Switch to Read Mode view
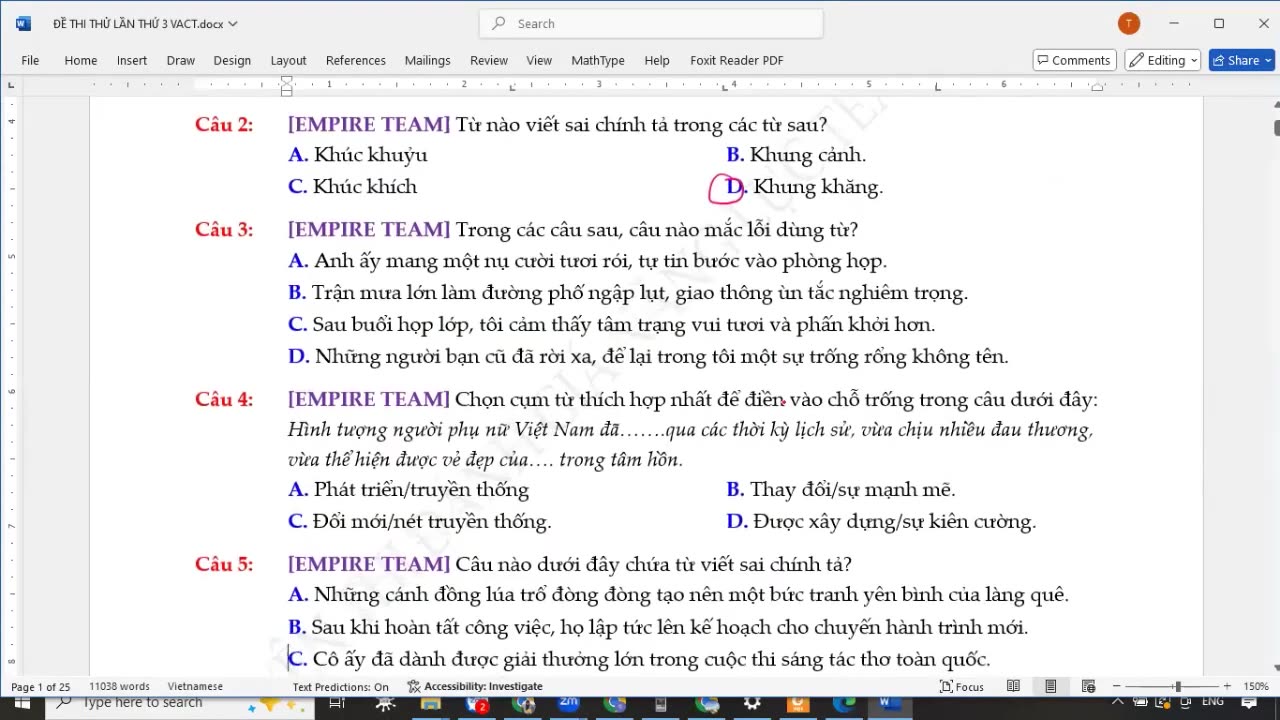The image size is (1280, 720). coord(1013,687)
